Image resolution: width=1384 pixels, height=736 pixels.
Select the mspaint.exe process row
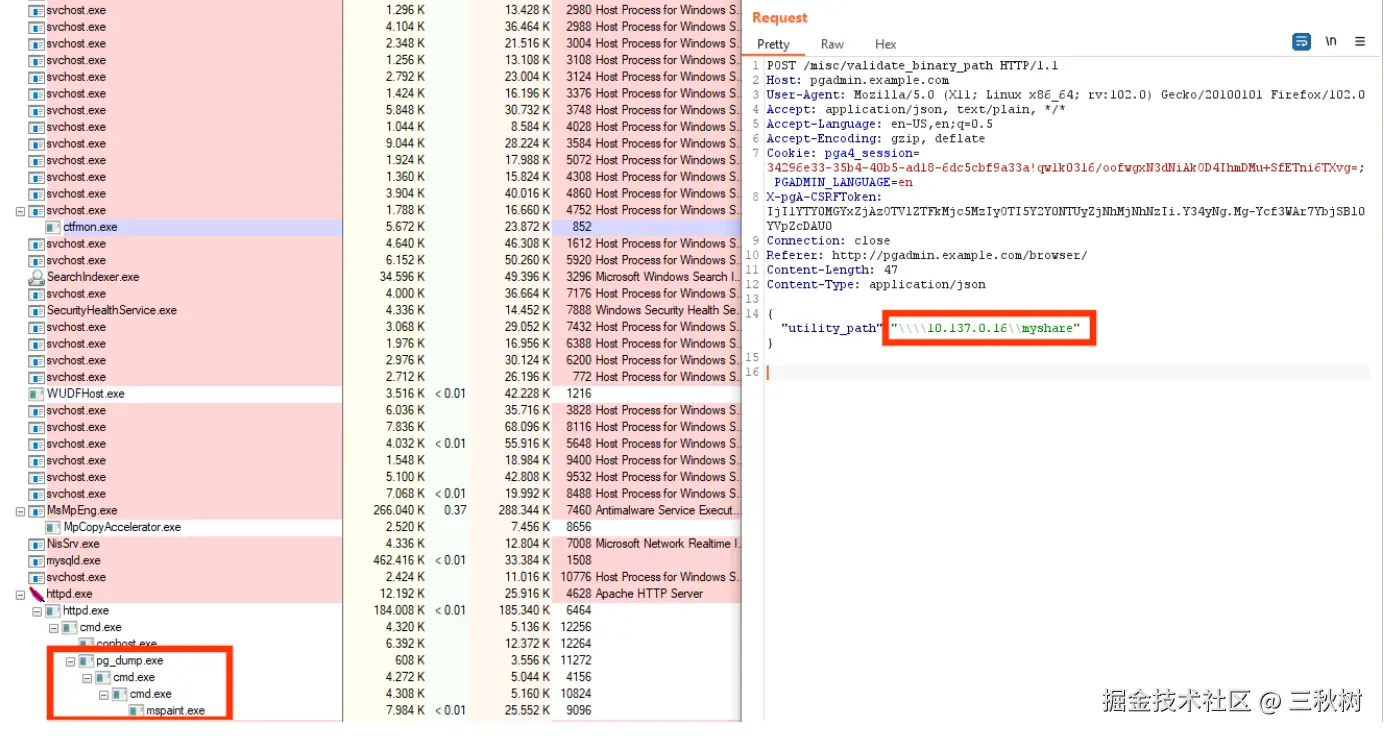click(370, 711)
